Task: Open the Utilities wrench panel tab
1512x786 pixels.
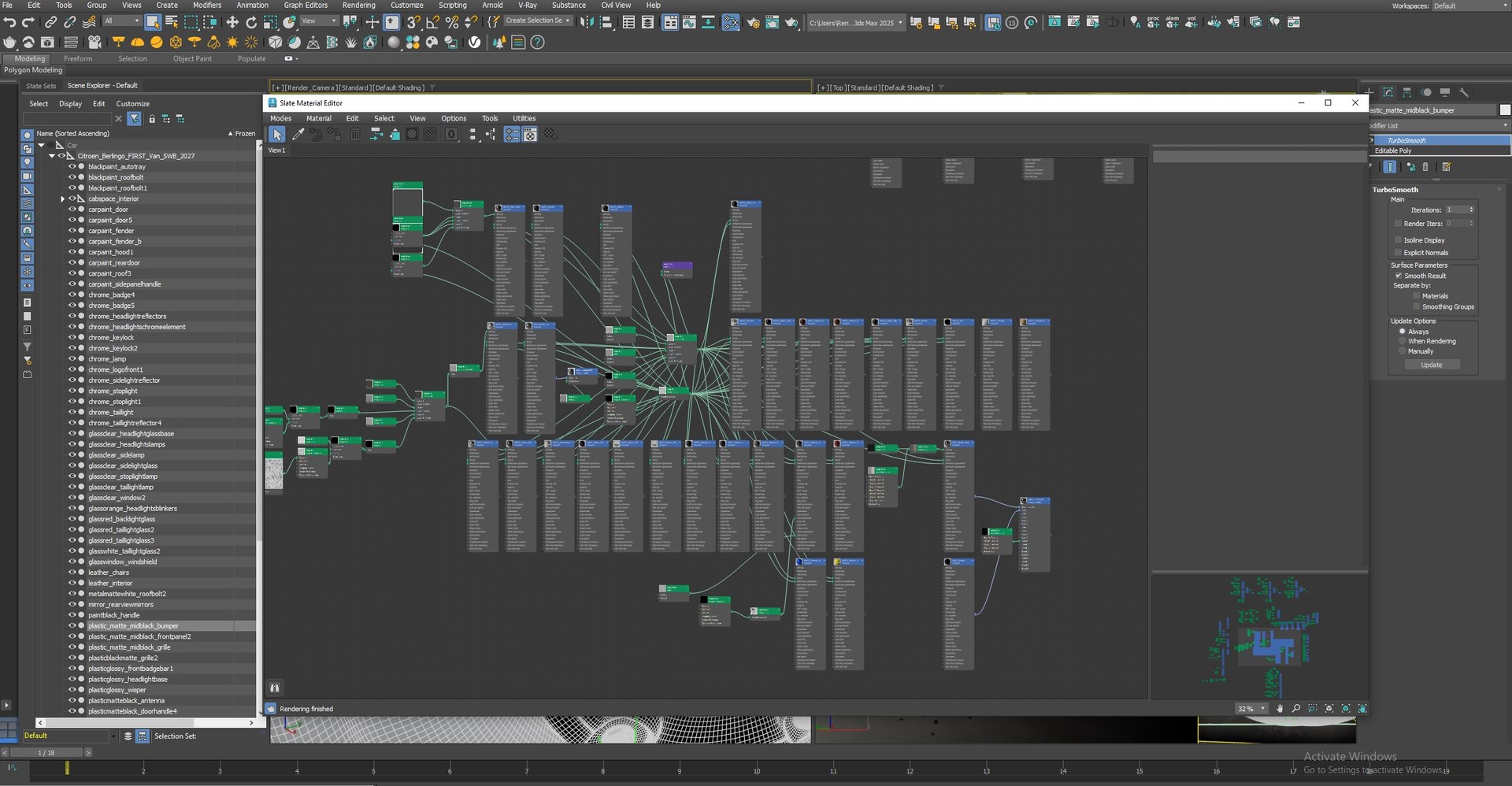Action: click(1463, 93)
